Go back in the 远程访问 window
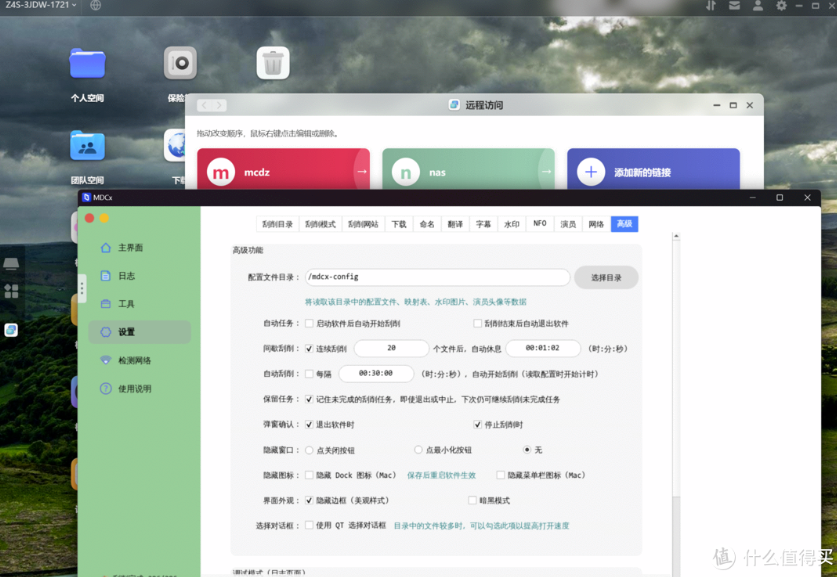 (x=204, y=106)
